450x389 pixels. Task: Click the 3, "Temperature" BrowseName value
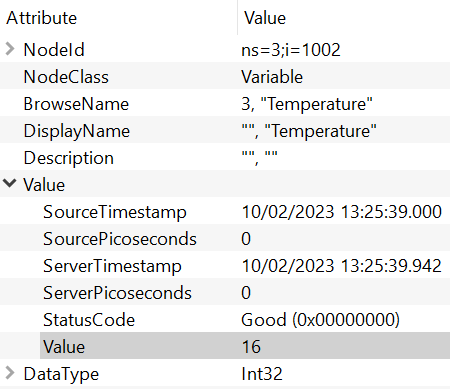pos(307,104)
